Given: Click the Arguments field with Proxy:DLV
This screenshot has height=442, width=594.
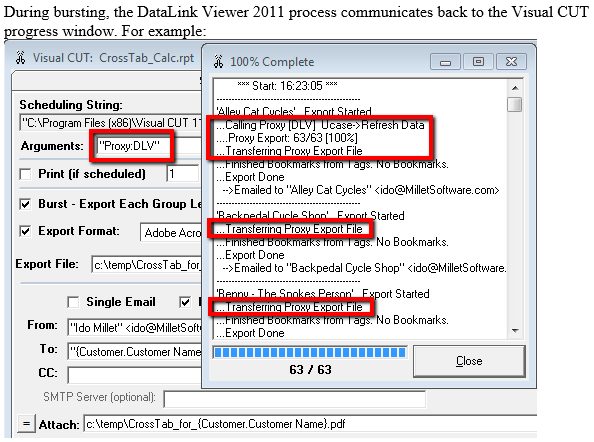Looking at the screenshot, I should pyautogui.click(x=133, y=146).
